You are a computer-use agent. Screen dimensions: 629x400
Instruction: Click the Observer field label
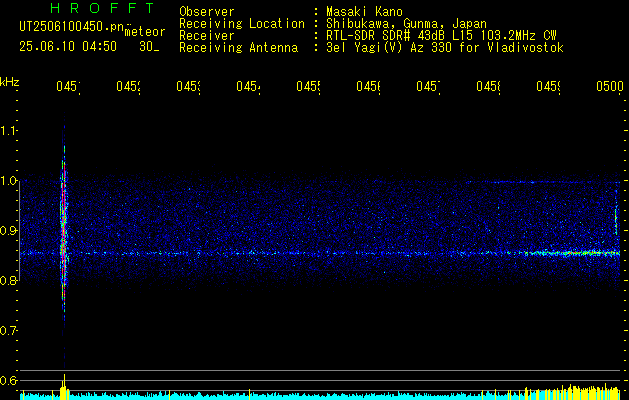[207, 11]
